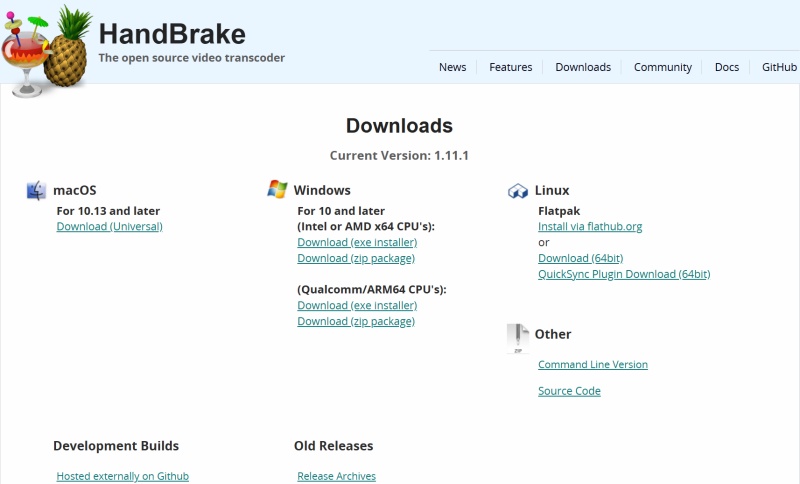Image resolution: width=800 pixels, height=484 pixels.
Task: Open the Features page from navigation
Action: [510, 67]
